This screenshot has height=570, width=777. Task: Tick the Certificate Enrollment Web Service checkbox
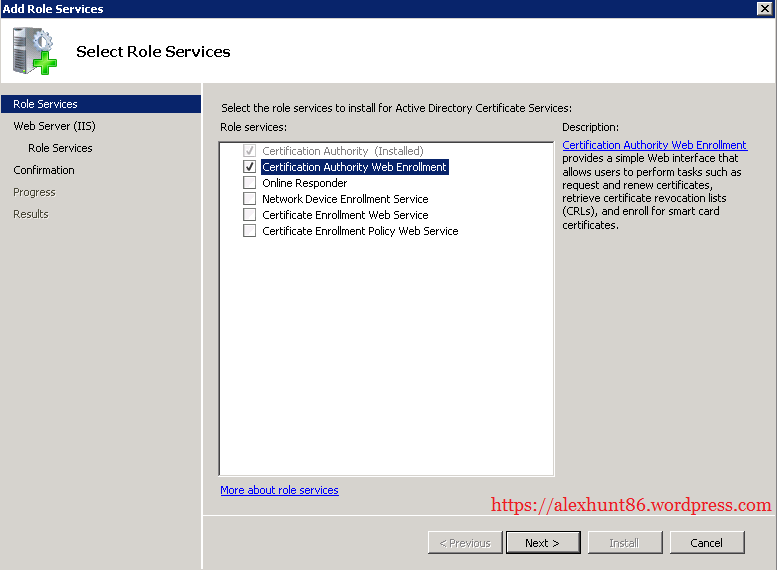point(249,215)
